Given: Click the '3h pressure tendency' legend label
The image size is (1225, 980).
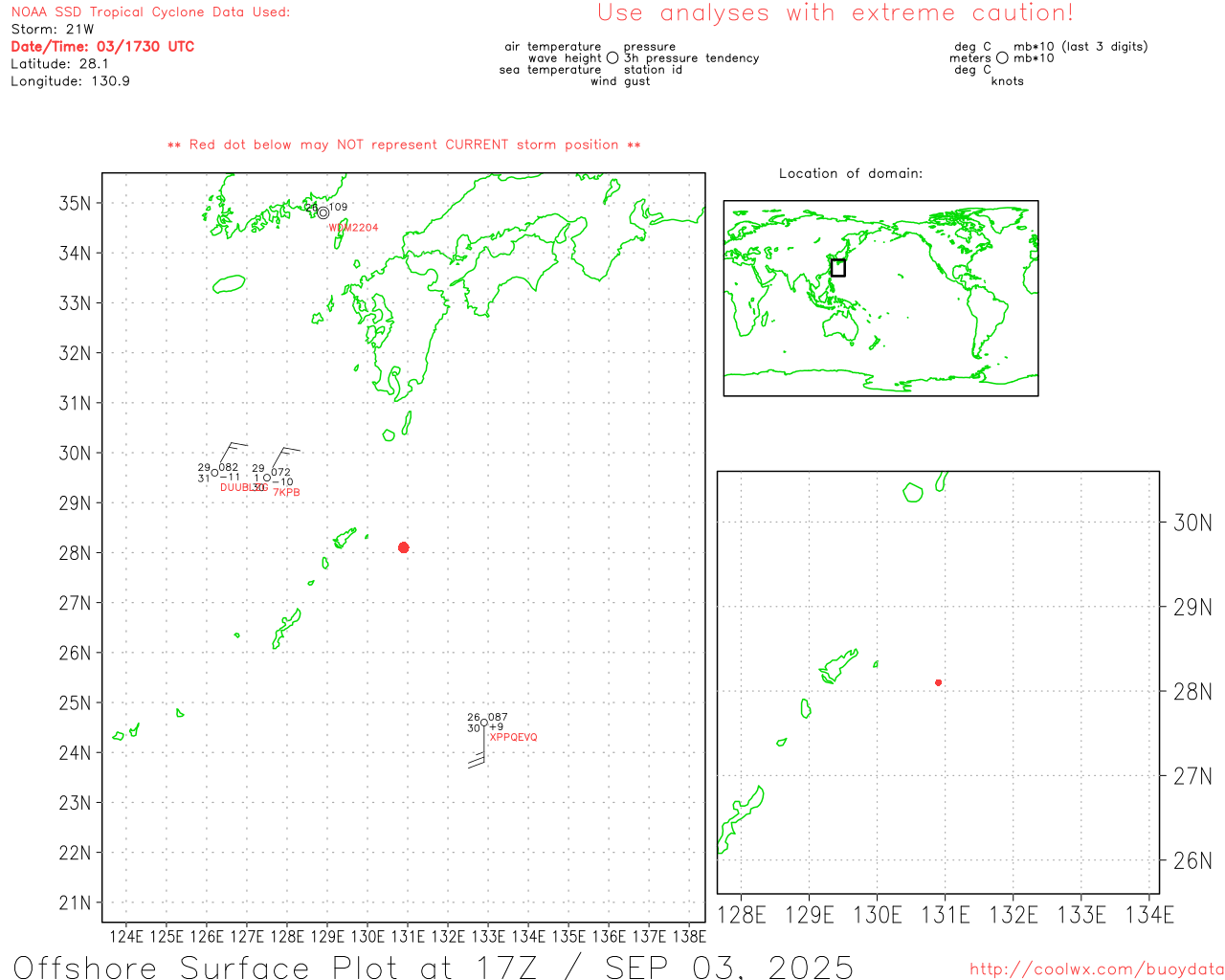Looking at the screenshot, I should point(692,57).
